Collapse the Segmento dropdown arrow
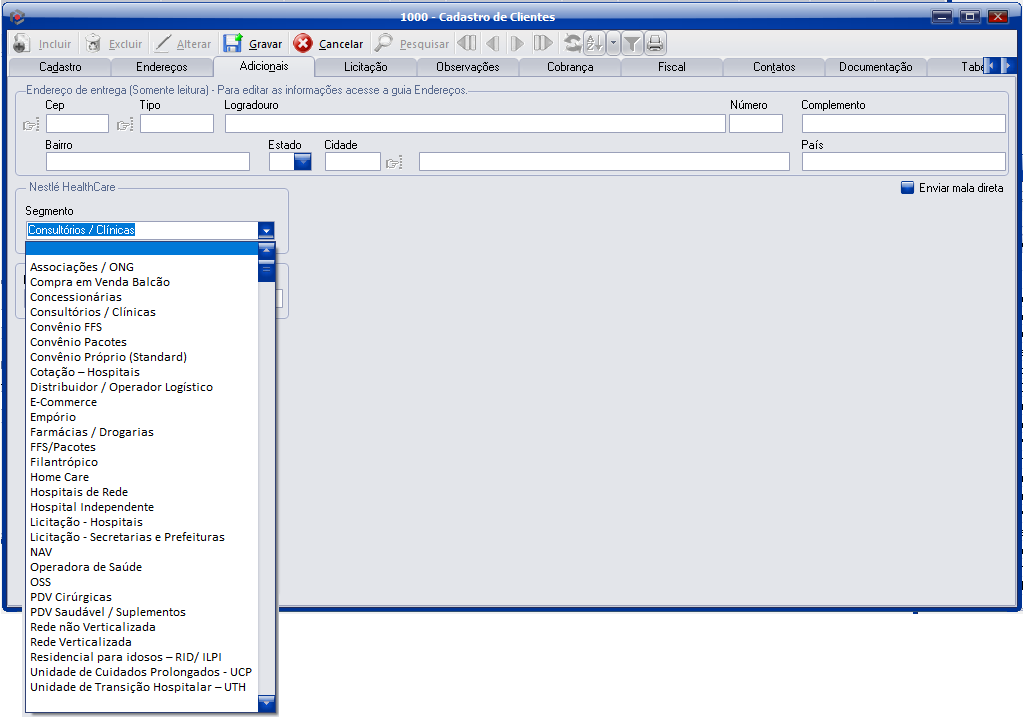The height and width of the screenshot is (717, 1023). pyautogui.click(x=266, y=230)
